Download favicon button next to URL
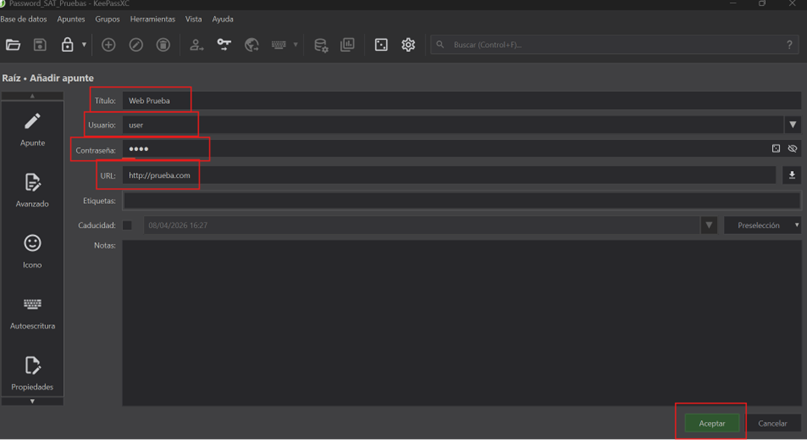This screenshot has height=440, width=807. (792, 175)
